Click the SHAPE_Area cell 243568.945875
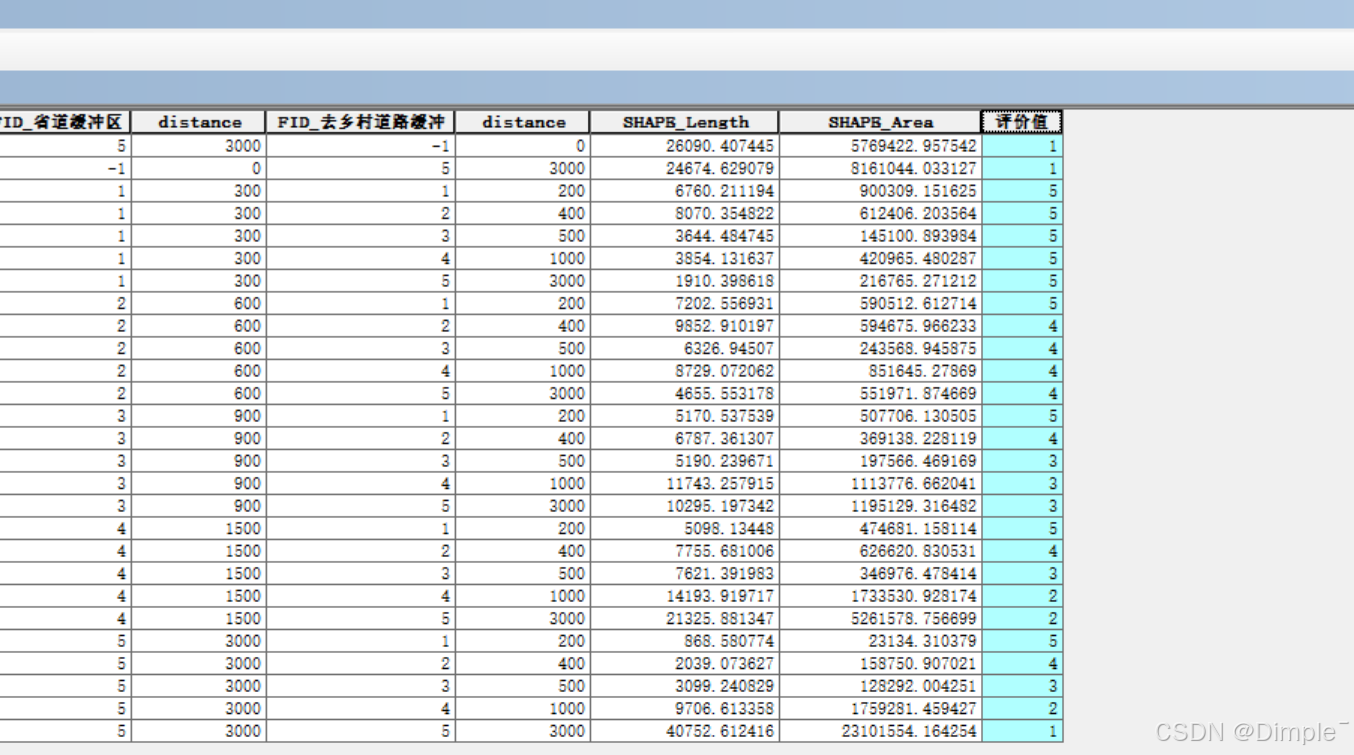 tap(880, 348)
